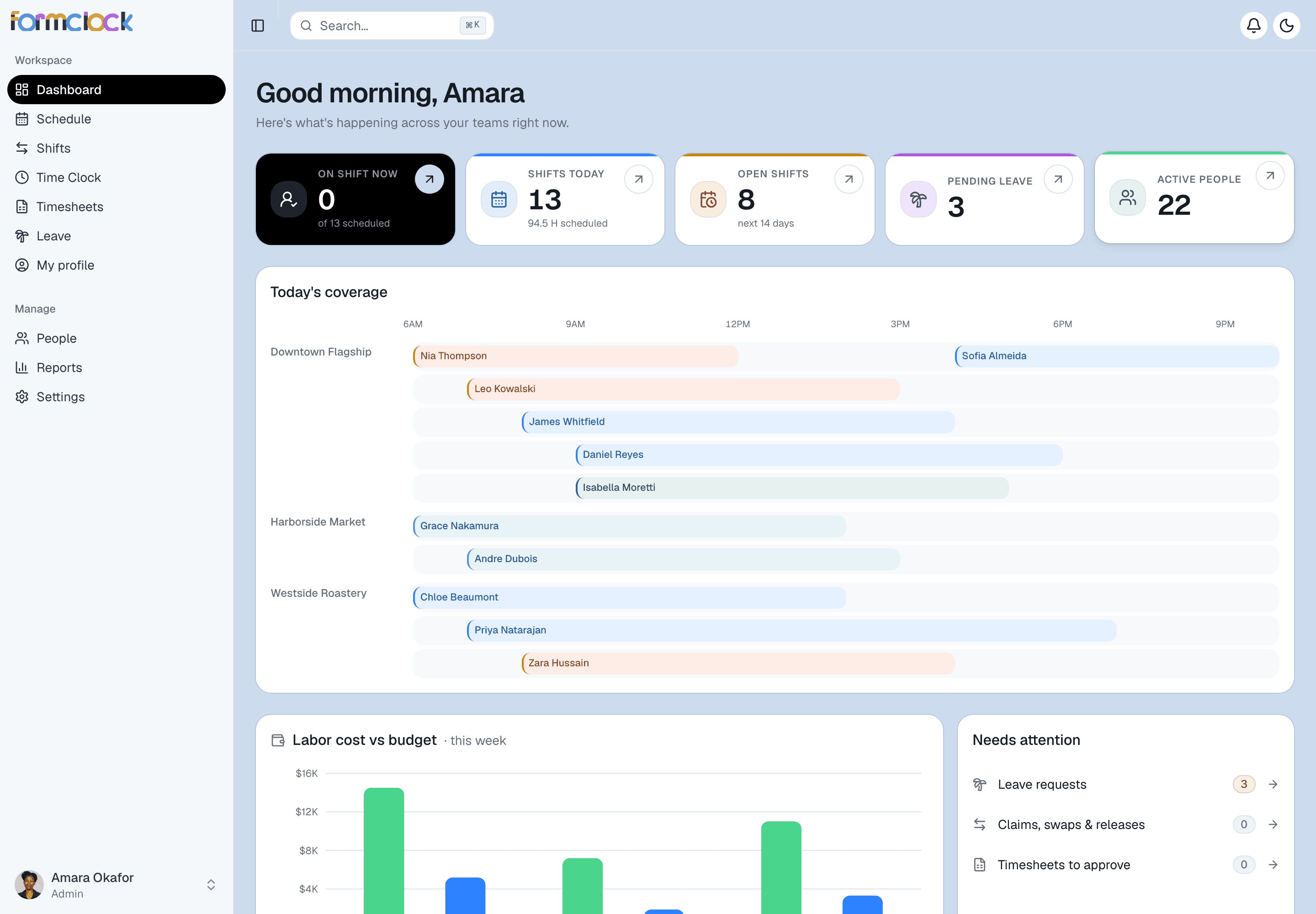The width and height of the screenshot is (1316, 914).
Task: Click the Leave requests count badge 3
Action: coord(1244,785)
